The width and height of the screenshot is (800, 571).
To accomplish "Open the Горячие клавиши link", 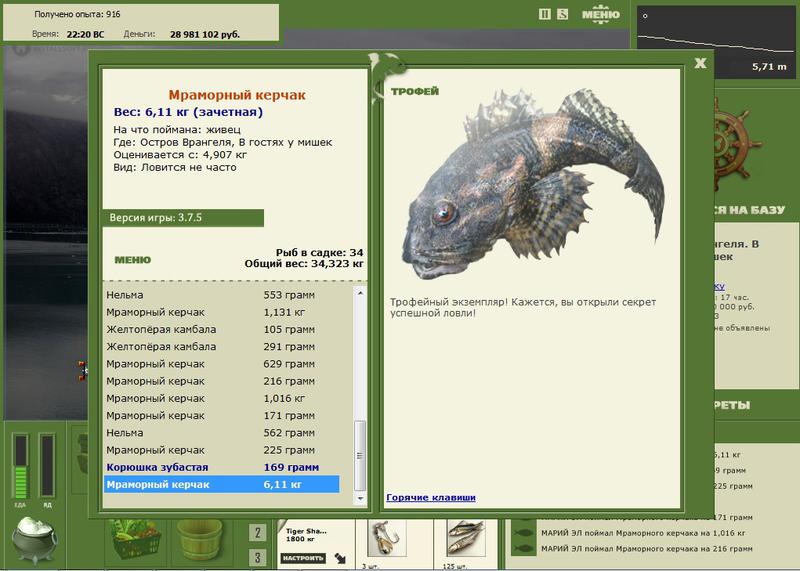I will (431, 498).
